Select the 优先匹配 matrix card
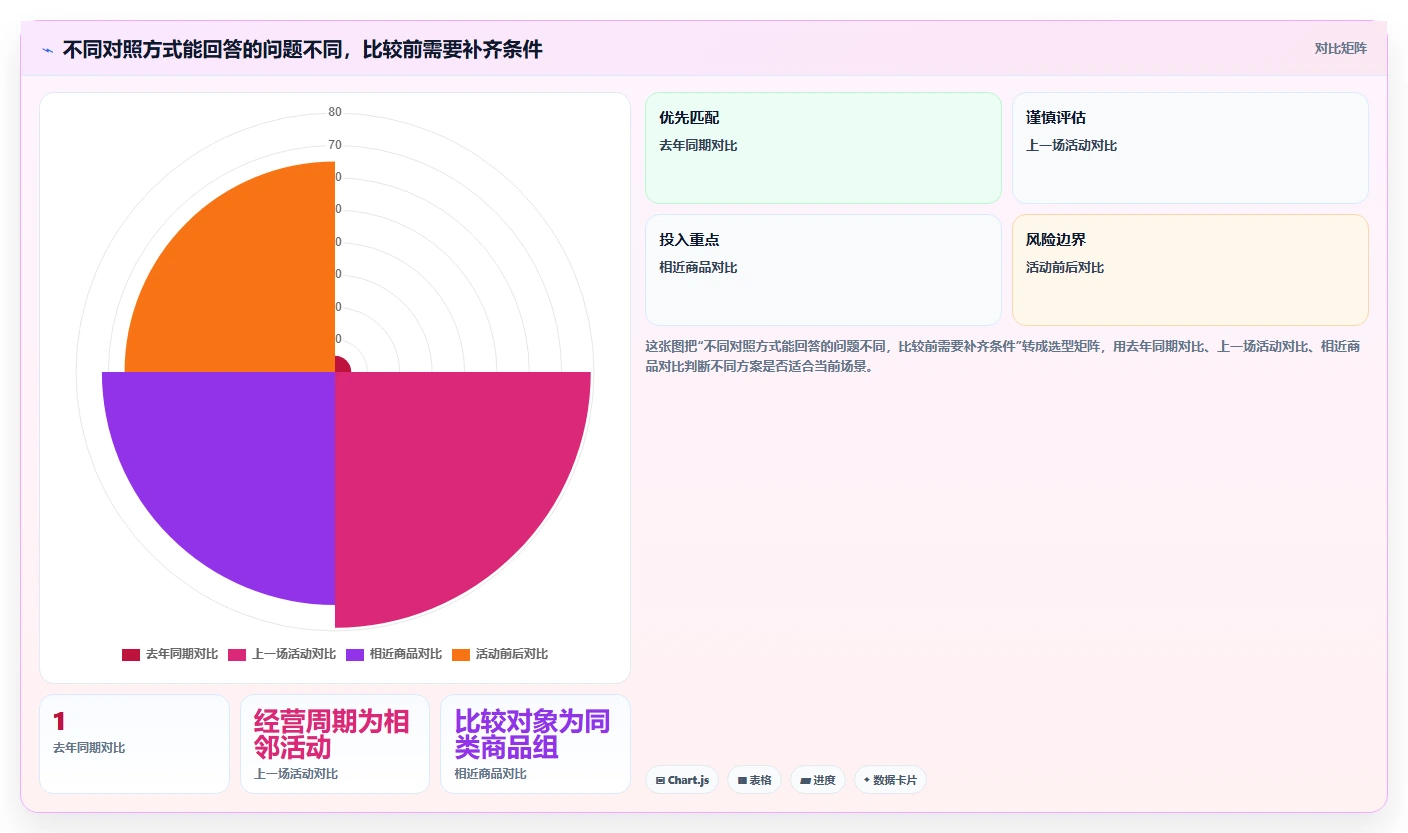1408x833 pixels. [x=823, y=148]
